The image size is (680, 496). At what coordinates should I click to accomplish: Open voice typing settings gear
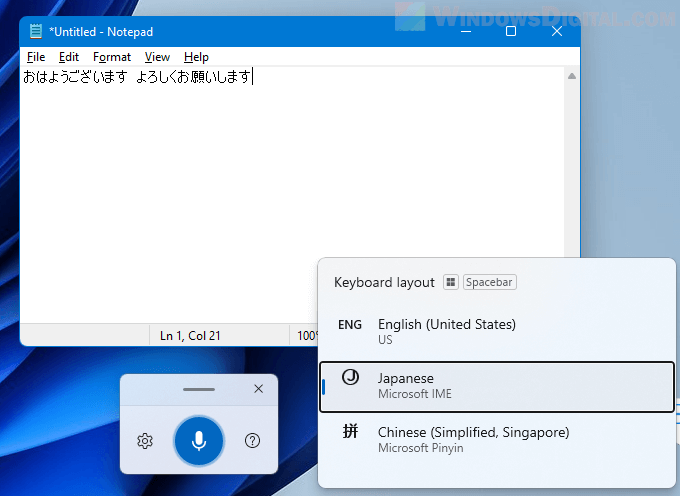point(145,441)
